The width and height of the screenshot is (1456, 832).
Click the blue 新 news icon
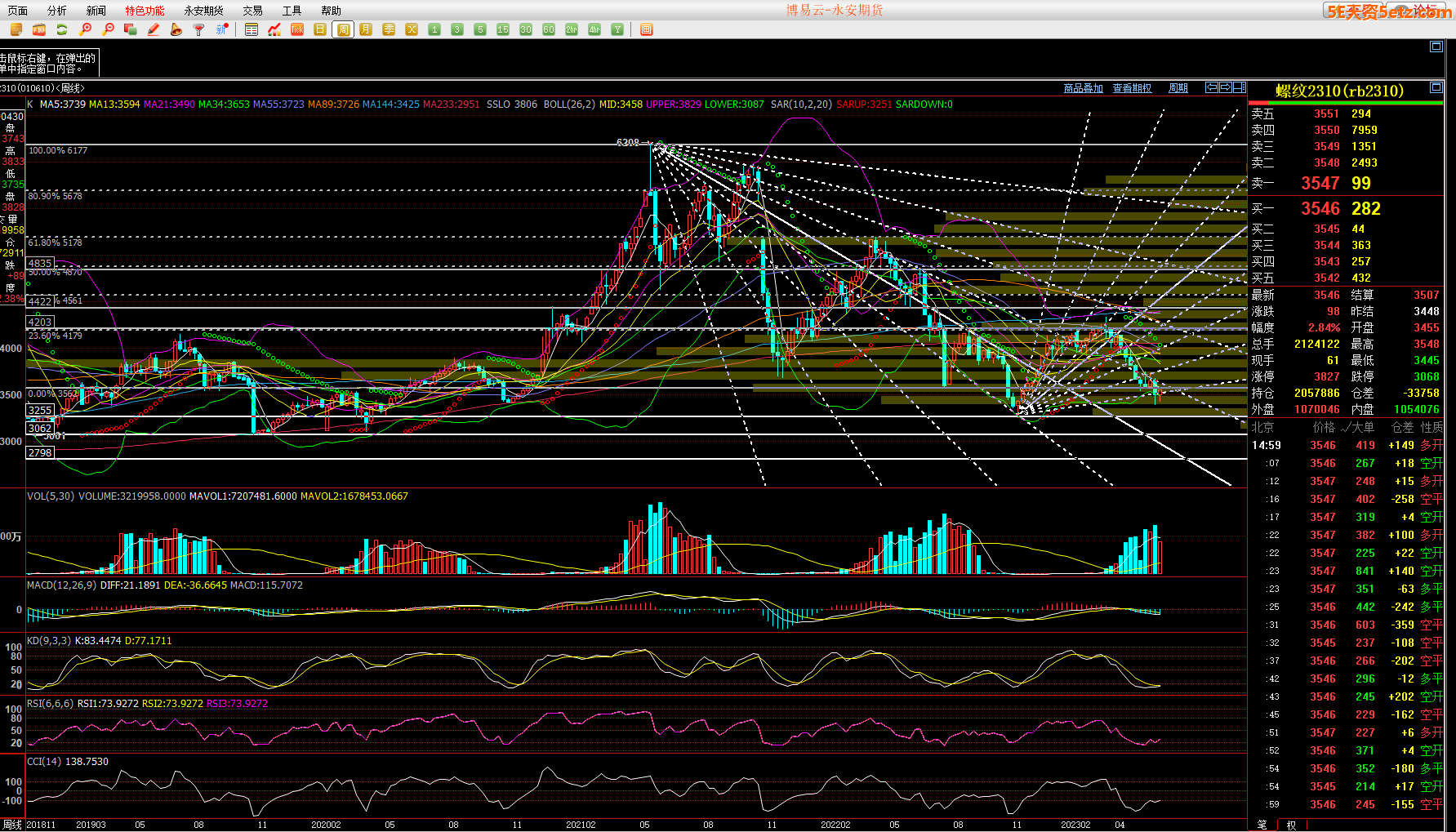tap(221, 29)
